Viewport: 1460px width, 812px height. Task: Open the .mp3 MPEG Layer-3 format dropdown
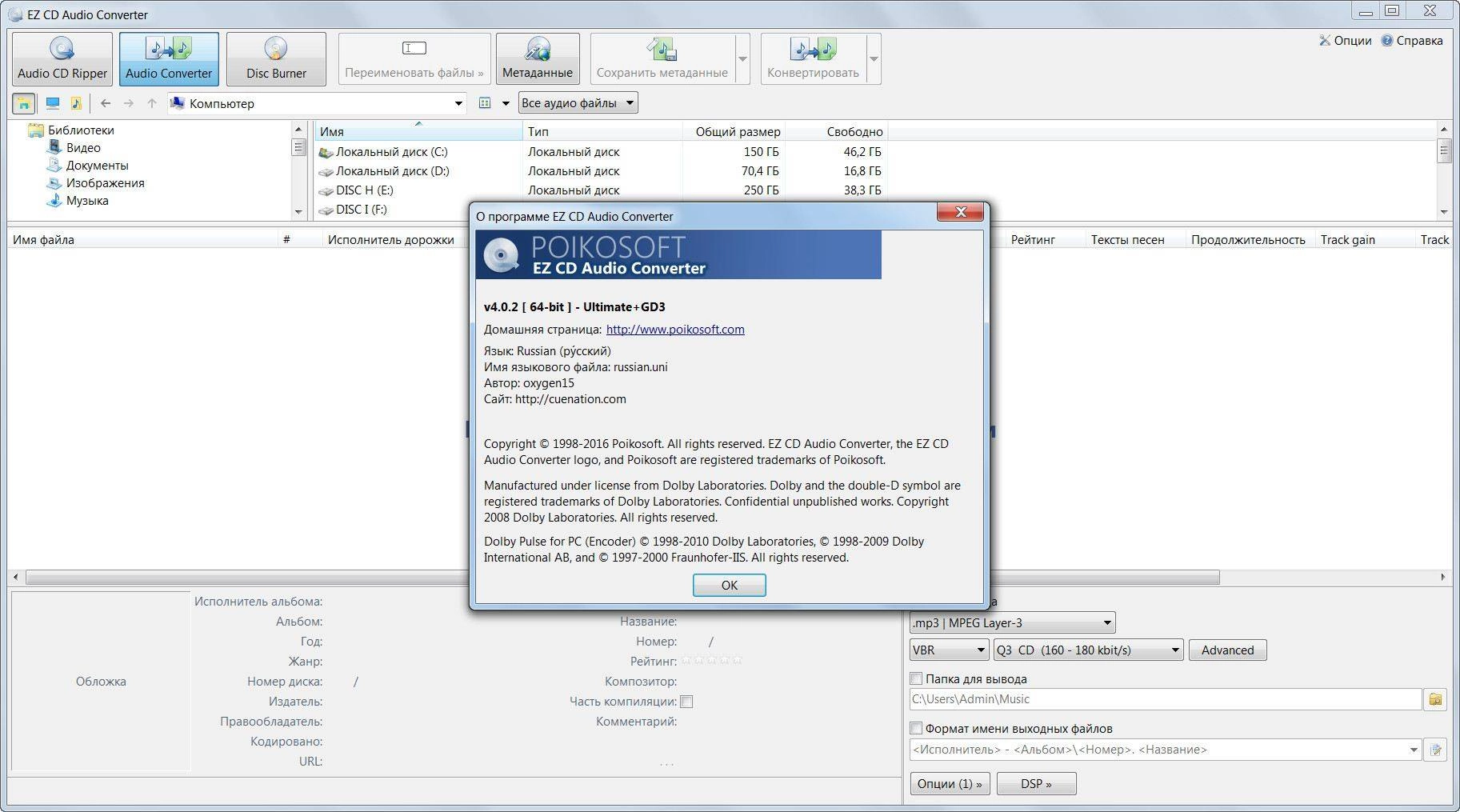click(x=1013, y=623)
